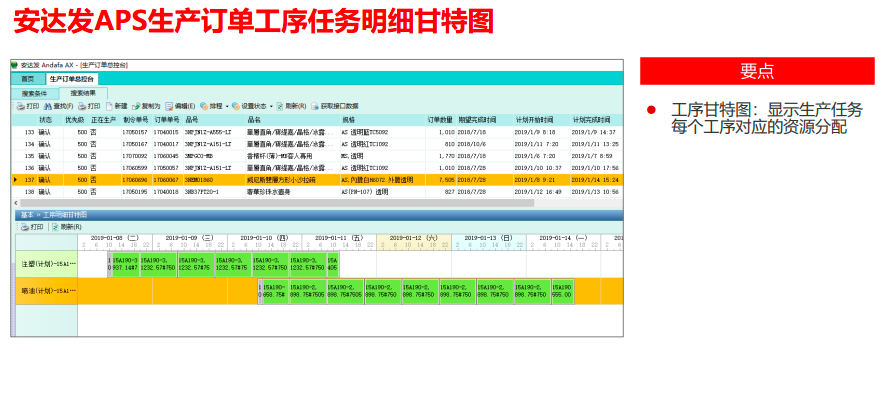The image size is (884, 401).
Task: Open the dropdown arrow next to 设置状态
Action: (271, 106)
